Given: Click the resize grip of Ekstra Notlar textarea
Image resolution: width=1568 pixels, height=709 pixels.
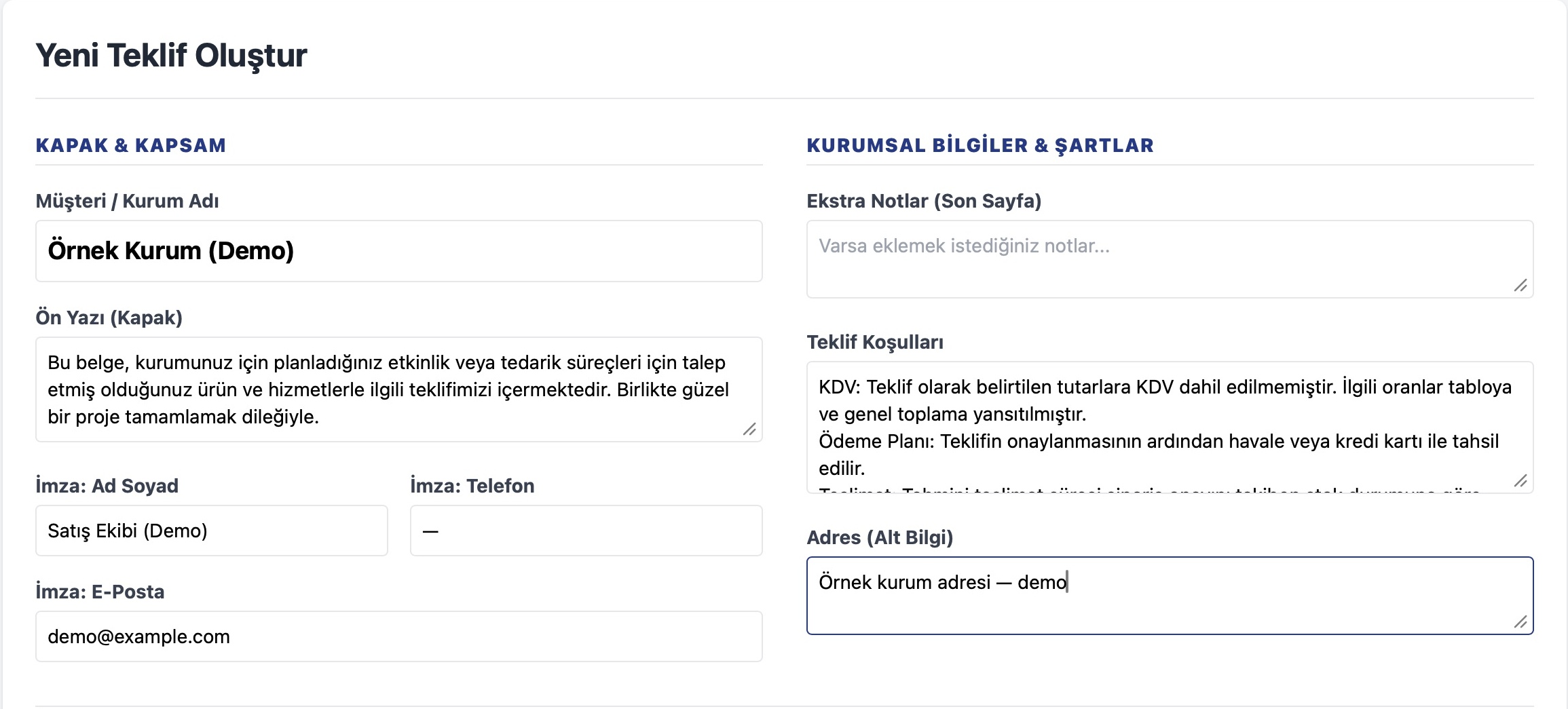Looking at the screenshot, I should pos(1520,285).
